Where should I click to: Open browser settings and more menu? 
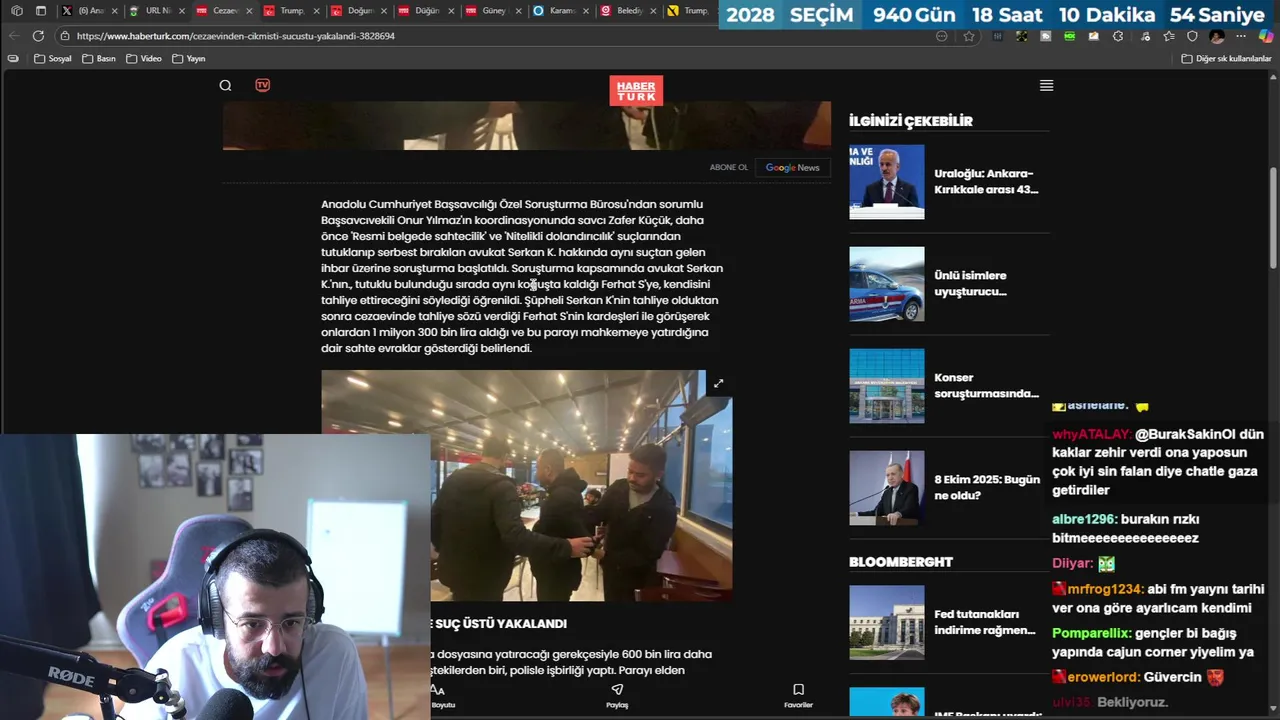pyautogui.click(x=1241, y=36)
